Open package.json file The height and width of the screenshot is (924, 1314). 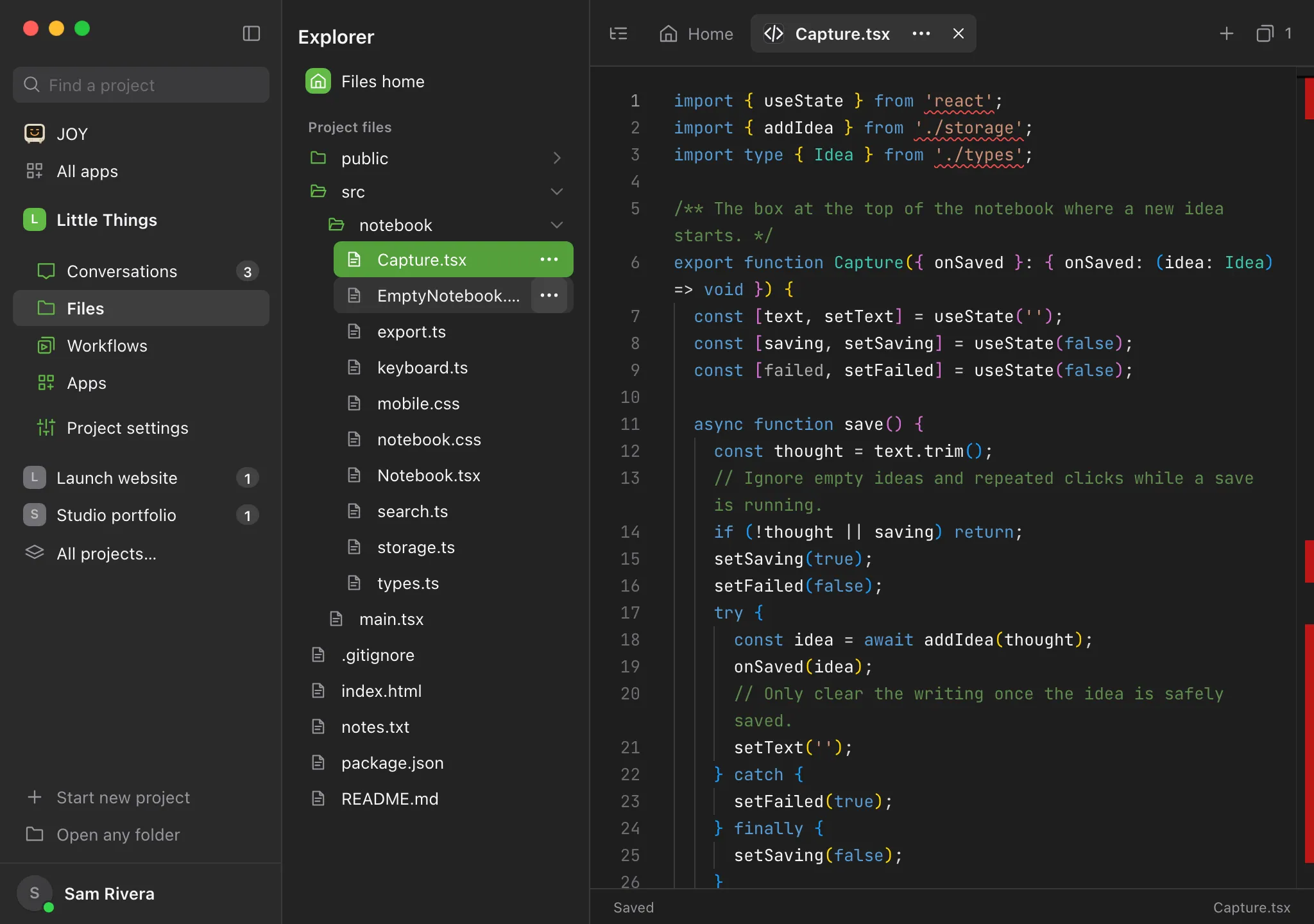click(436, 763)
